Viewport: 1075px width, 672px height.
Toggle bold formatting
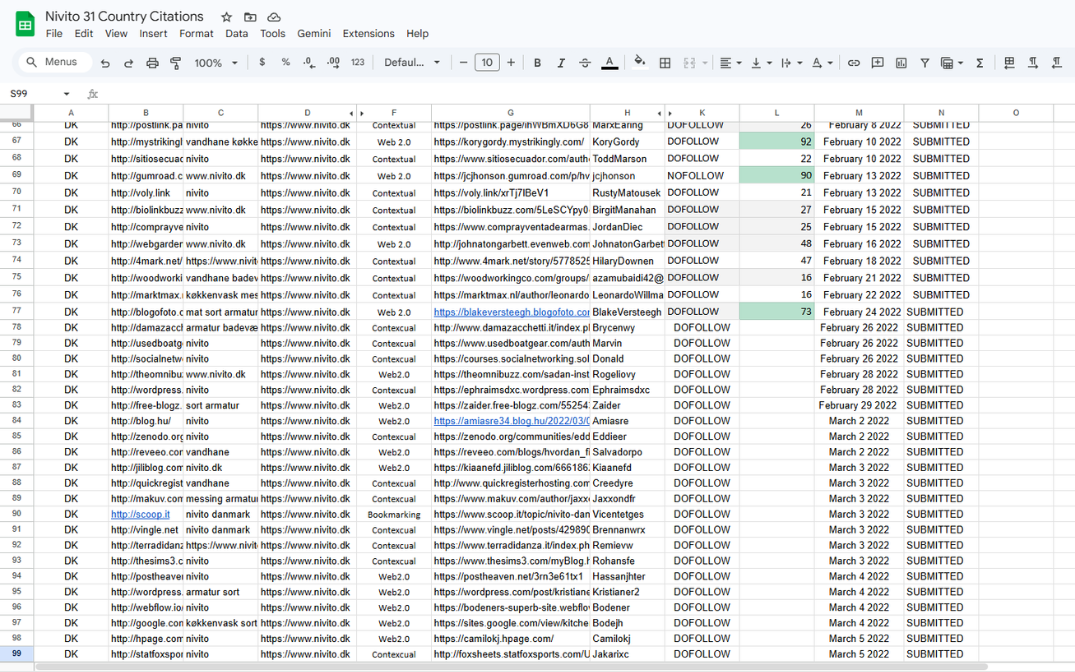click(537, 63)
